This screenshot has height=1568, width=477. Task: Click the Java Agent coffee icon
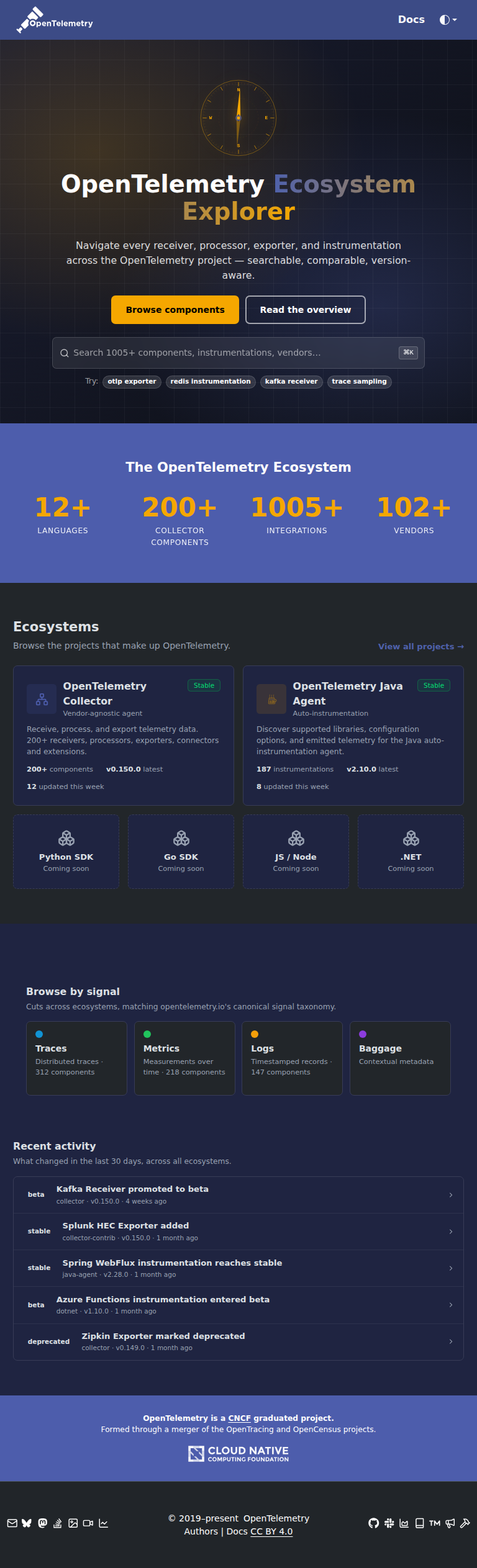(x=271, y=699)
